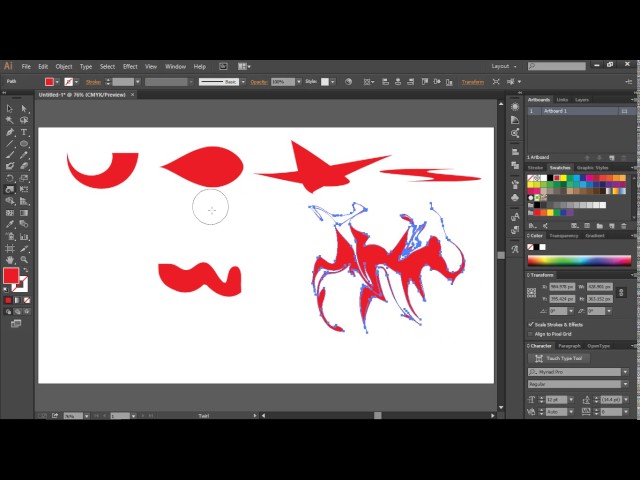Pick the Magic Wand tool
The height and width of the screenshot is (480, 640).
tap(9, 120)
